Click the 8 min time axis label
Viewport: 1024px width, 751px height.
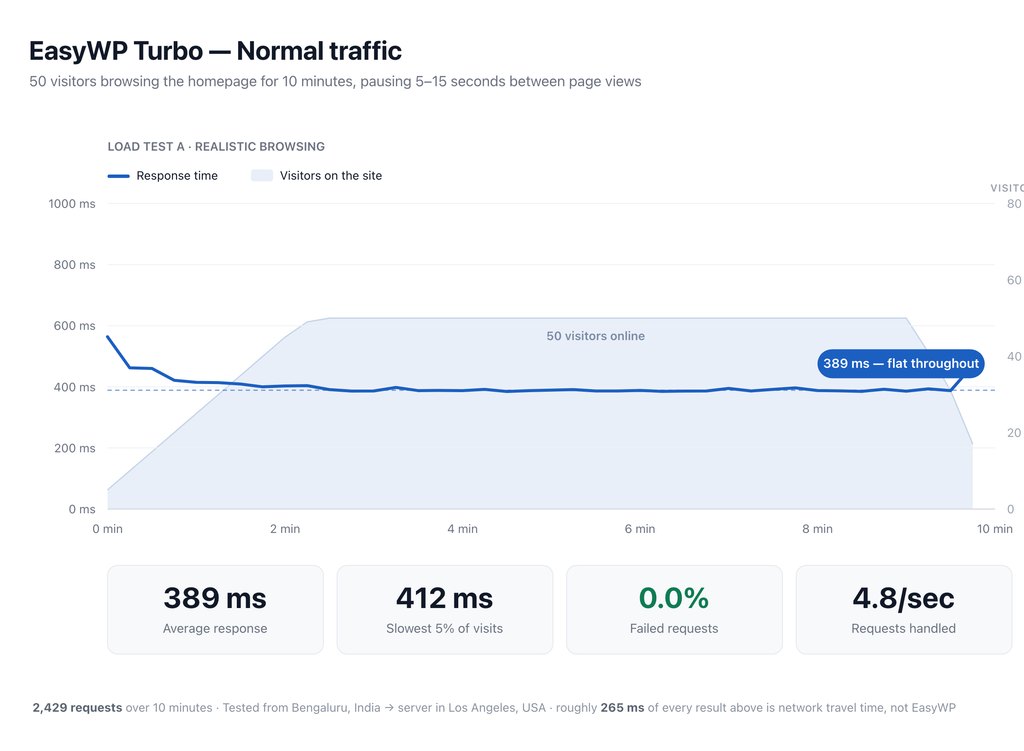coord(818,529)
